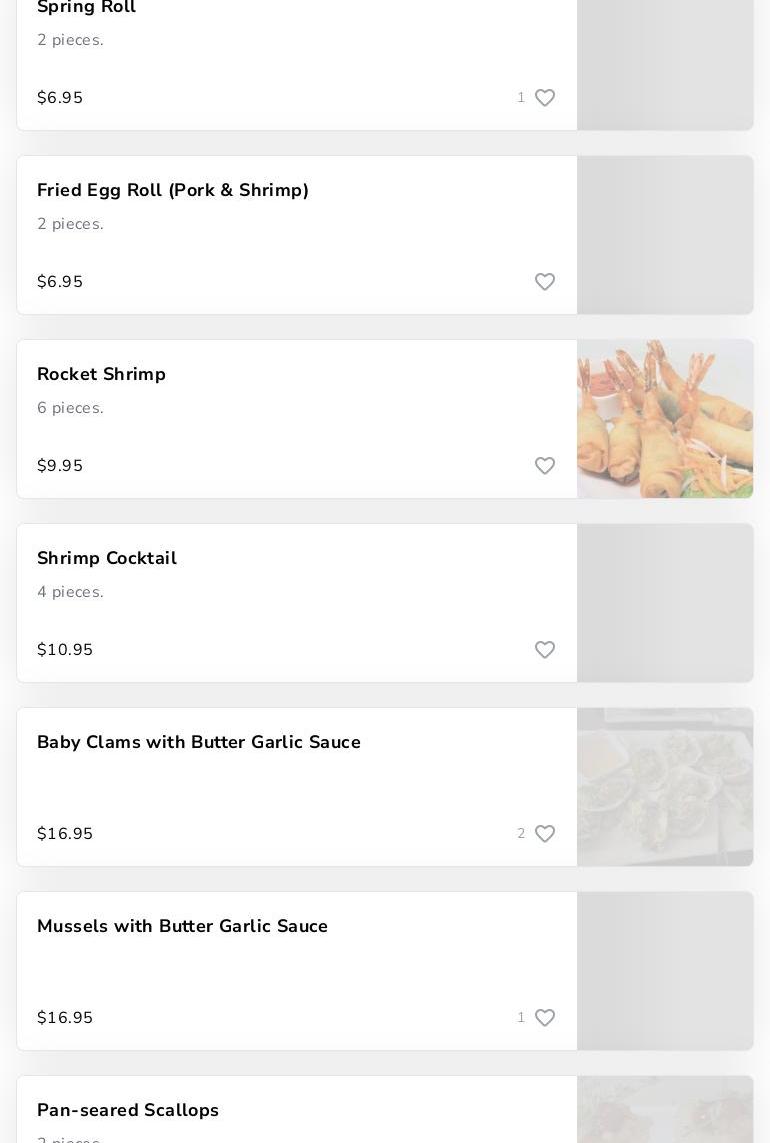Like the Spring Roll item with heart icon
Viewport: 770px width, 1143px height.
tap(545, 98)
